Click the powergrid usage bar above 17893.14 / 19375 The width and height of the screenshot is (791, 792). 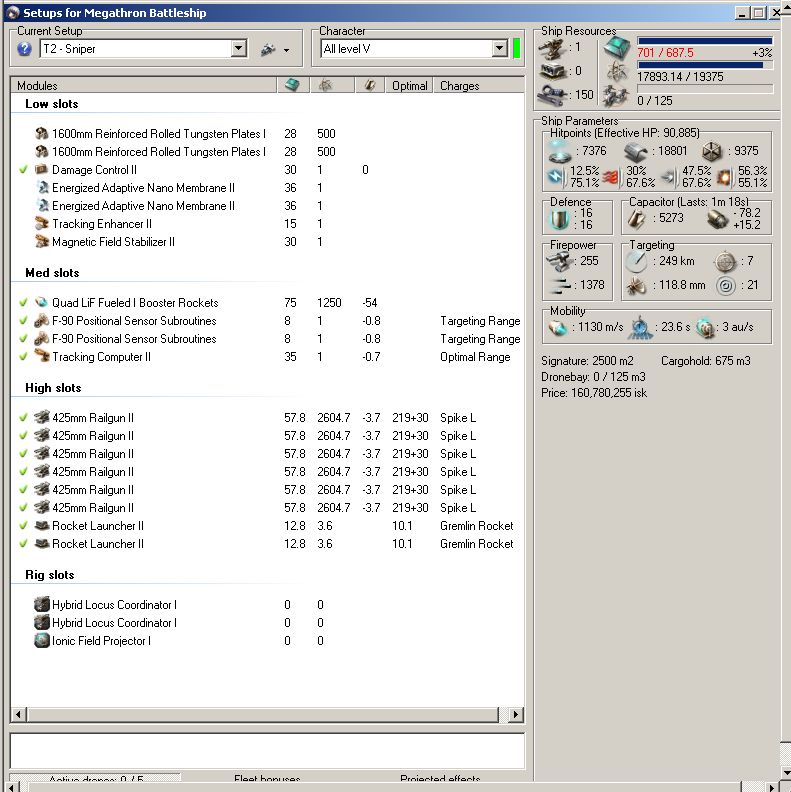pos(705,65)
